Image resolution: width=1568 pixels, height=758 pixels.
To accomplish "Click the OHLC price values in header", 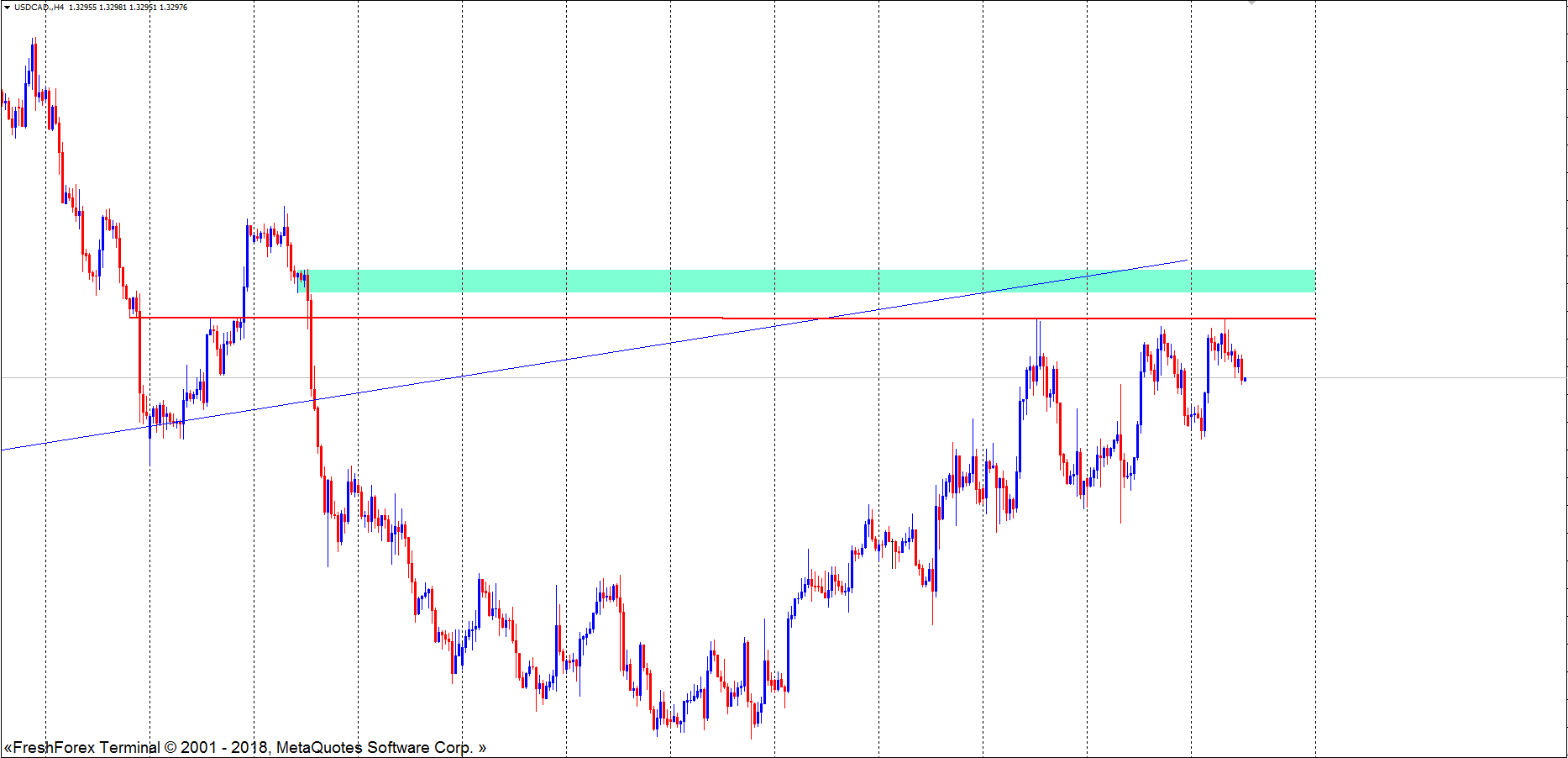I will point(128,8).
